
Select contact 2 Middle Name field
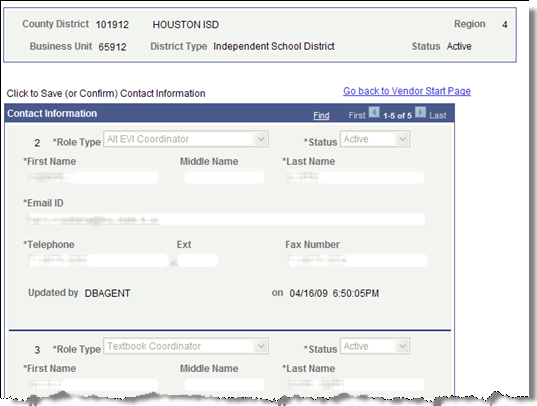[x=224, y=177]
